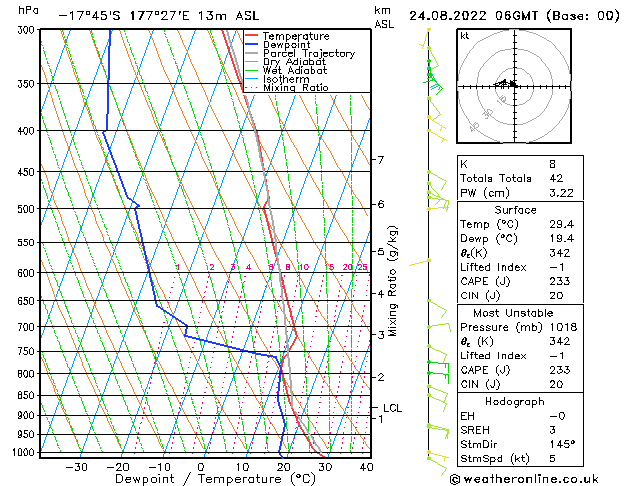This screenshot has width=629, height=486.
Task: Click the 'StmDir' value 145°
Action: point(562,444)
